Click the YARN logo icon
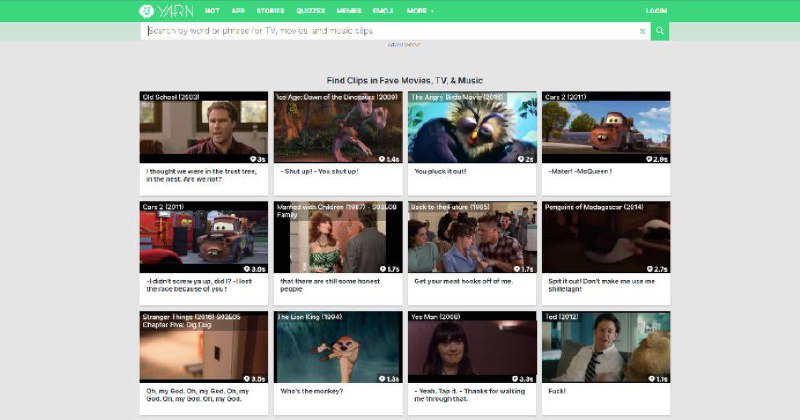 pyautogui.click(x=146, y=11)
